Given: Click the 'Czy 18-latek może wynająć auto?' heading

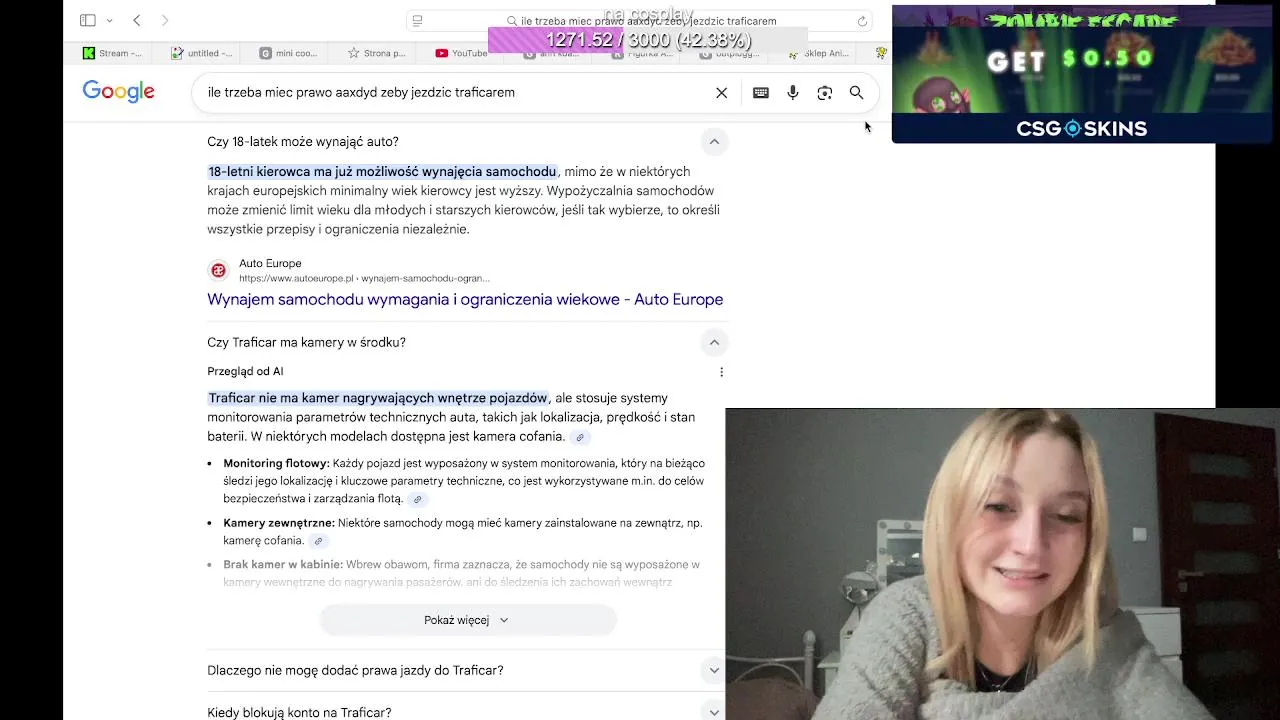Looking at the screenshot, I should pyautogui.click(x=303, y=142).
